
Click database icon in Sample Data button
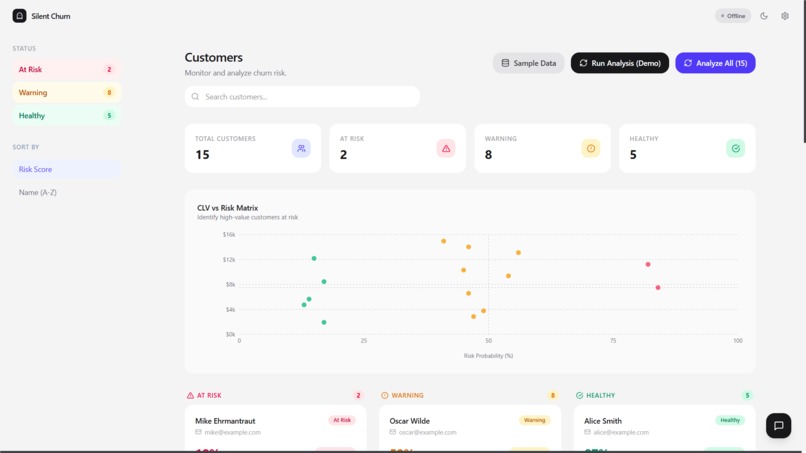(505, 63)
